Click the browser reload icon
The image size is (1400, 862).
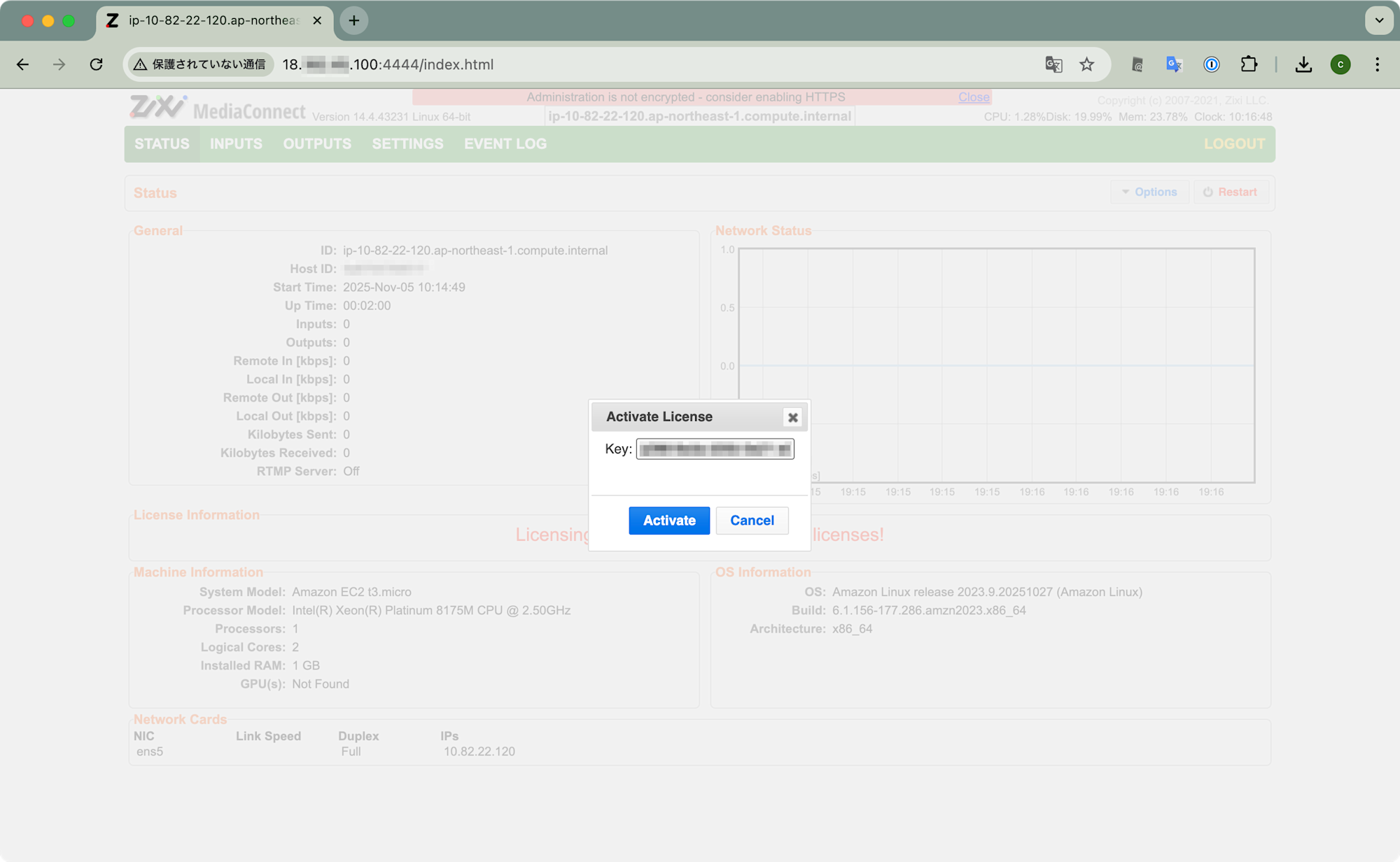(97, 64)
